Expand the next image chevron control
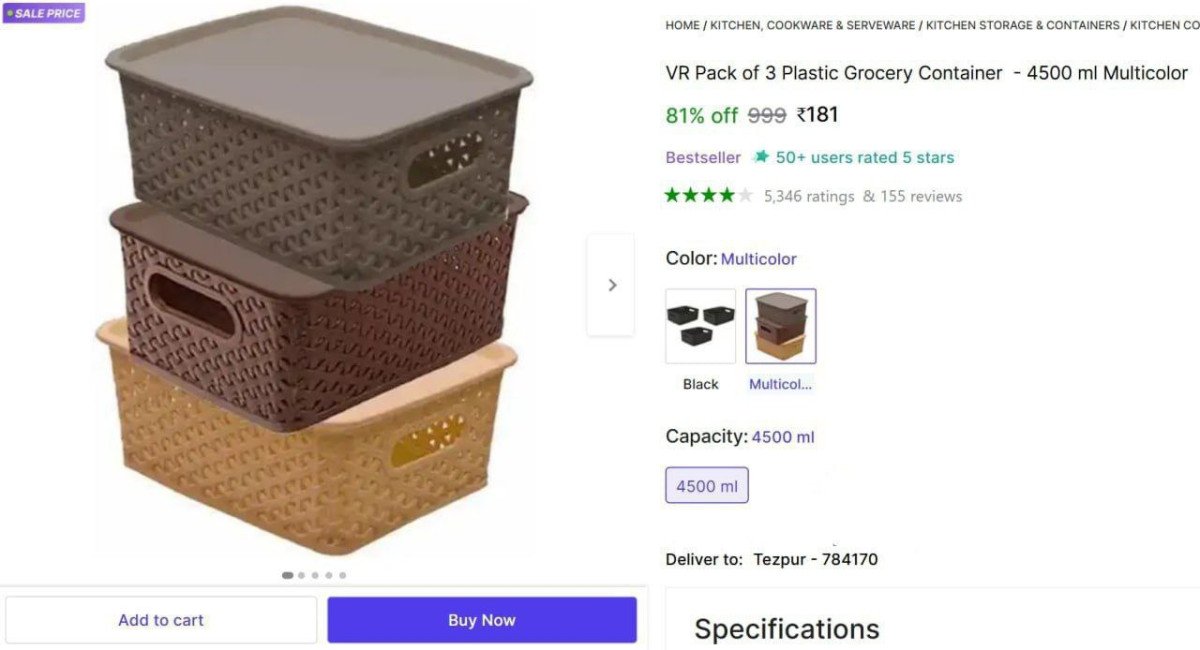 click(x=611, y=284)
